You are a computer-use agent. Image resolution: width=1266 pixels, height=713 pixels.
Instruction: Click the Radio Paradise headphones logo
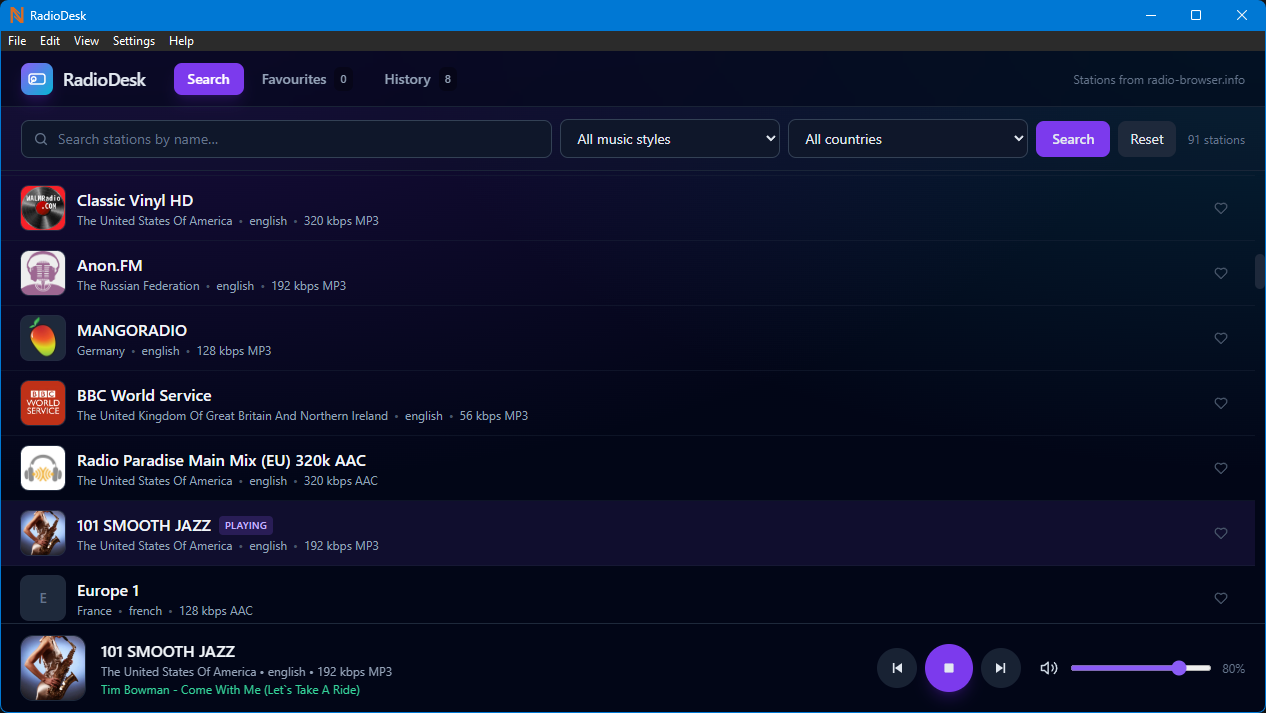point(43,468)
